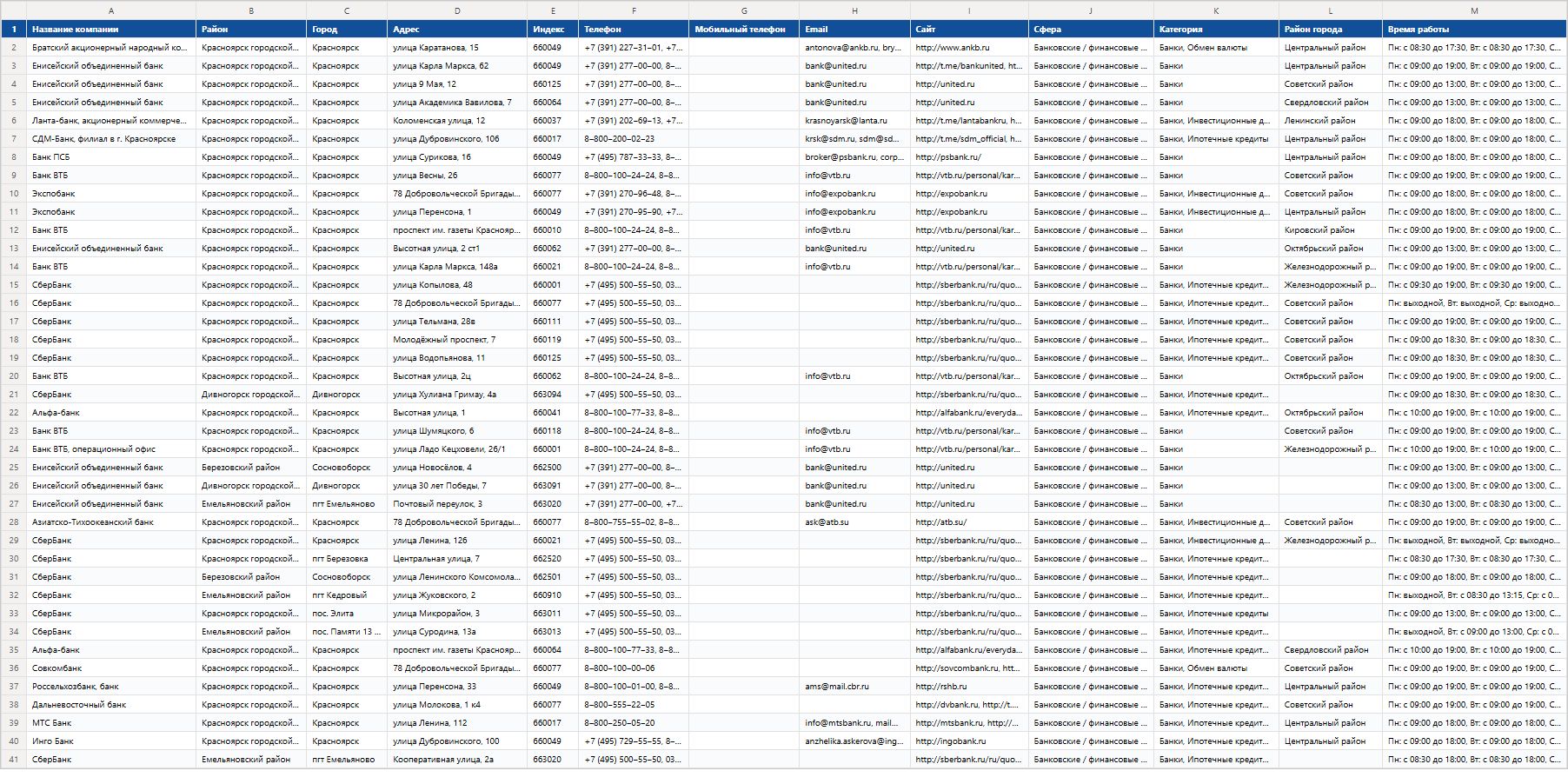This screenshot has width=1568, height=784.
Task: Click the 'улица Хулиана Гримау, 4а' cell
Action: click(x=457, y=395)
